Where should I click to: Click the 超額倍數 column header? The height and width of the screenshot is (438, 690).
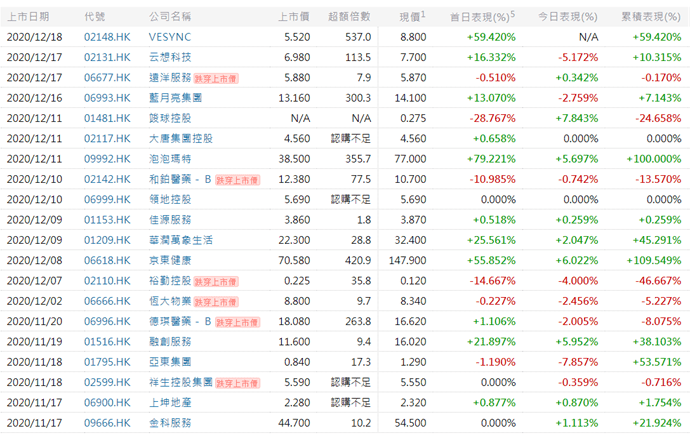[349, 17]
